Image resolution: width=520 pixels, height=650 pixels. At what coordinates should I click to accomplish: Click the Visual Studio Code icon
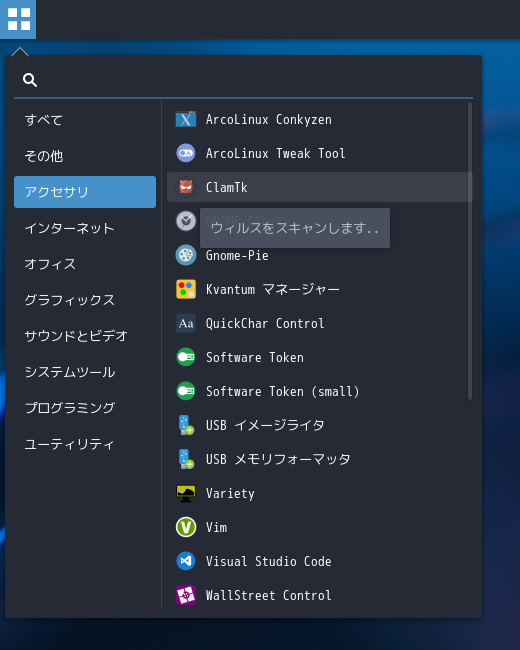point(186,561)
